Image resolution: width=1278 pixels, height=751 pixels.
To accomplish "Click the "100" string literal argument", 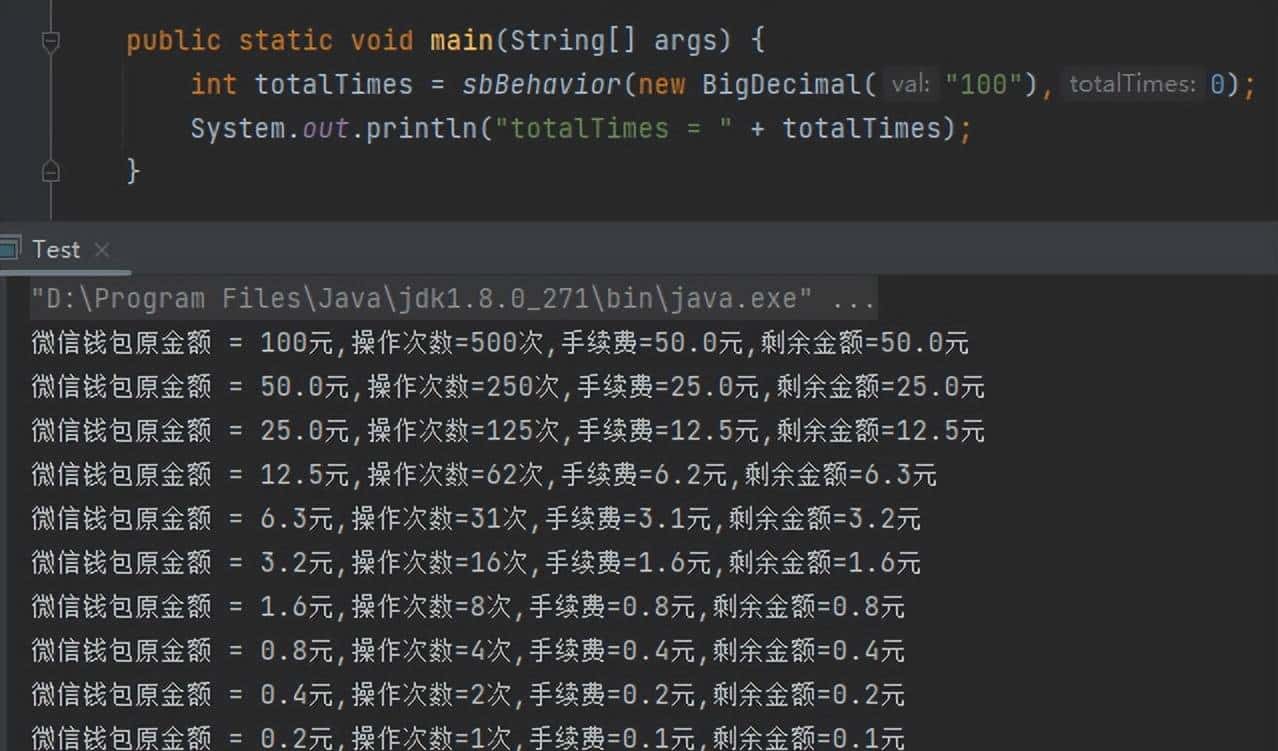I will 983,84.
